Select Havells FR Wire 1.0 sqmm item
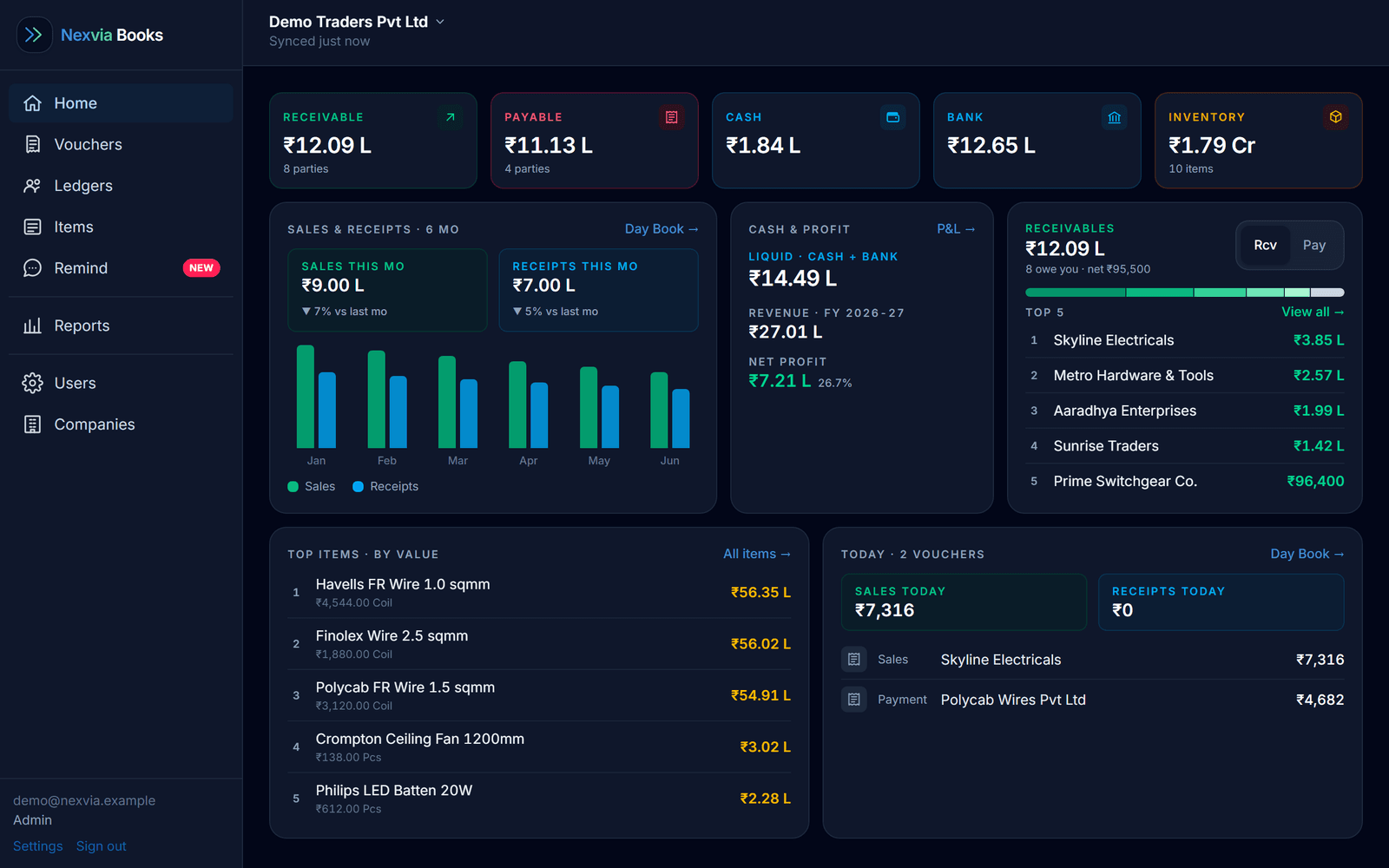Viewport: 1389px width, 868px height. pyautogui.click(x=539, y=593)
